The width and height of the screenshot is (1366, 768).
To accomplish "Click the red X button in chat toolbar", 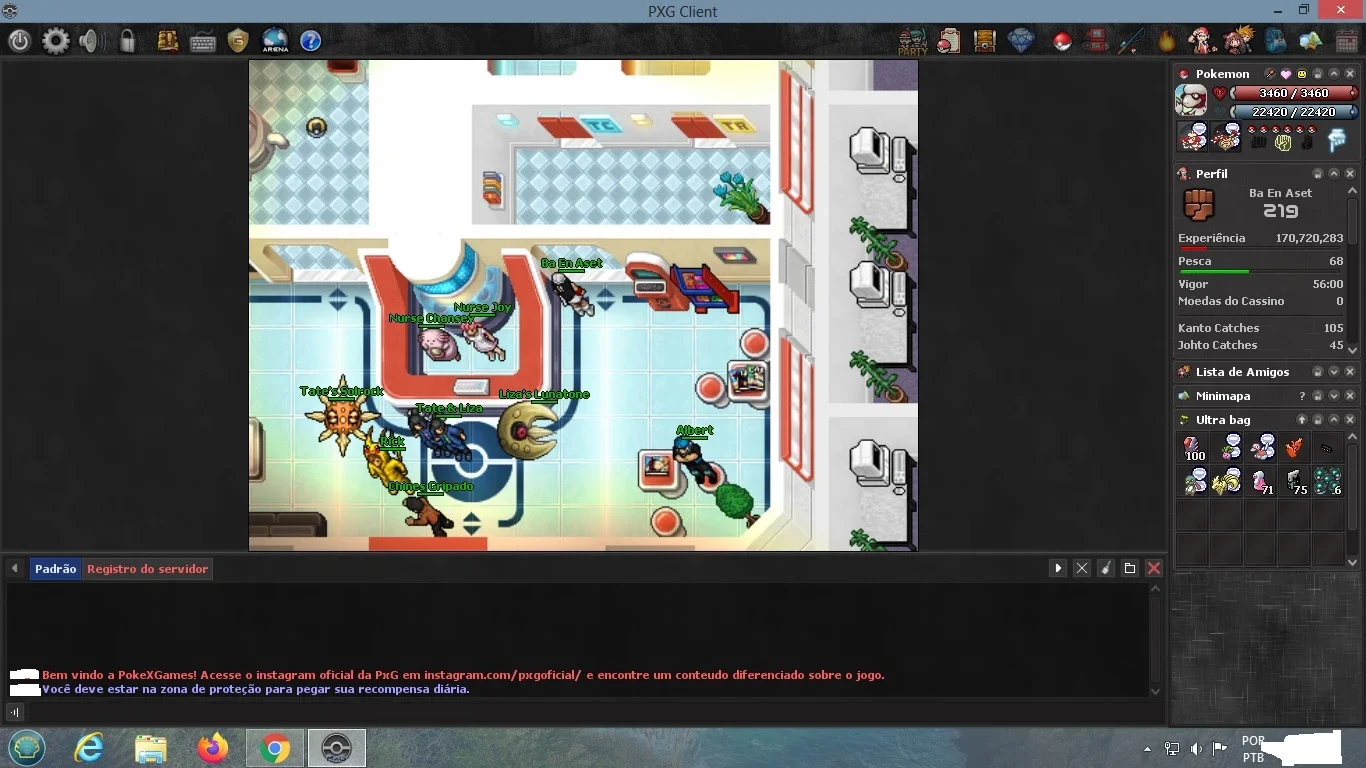I will coord(1154,568).
